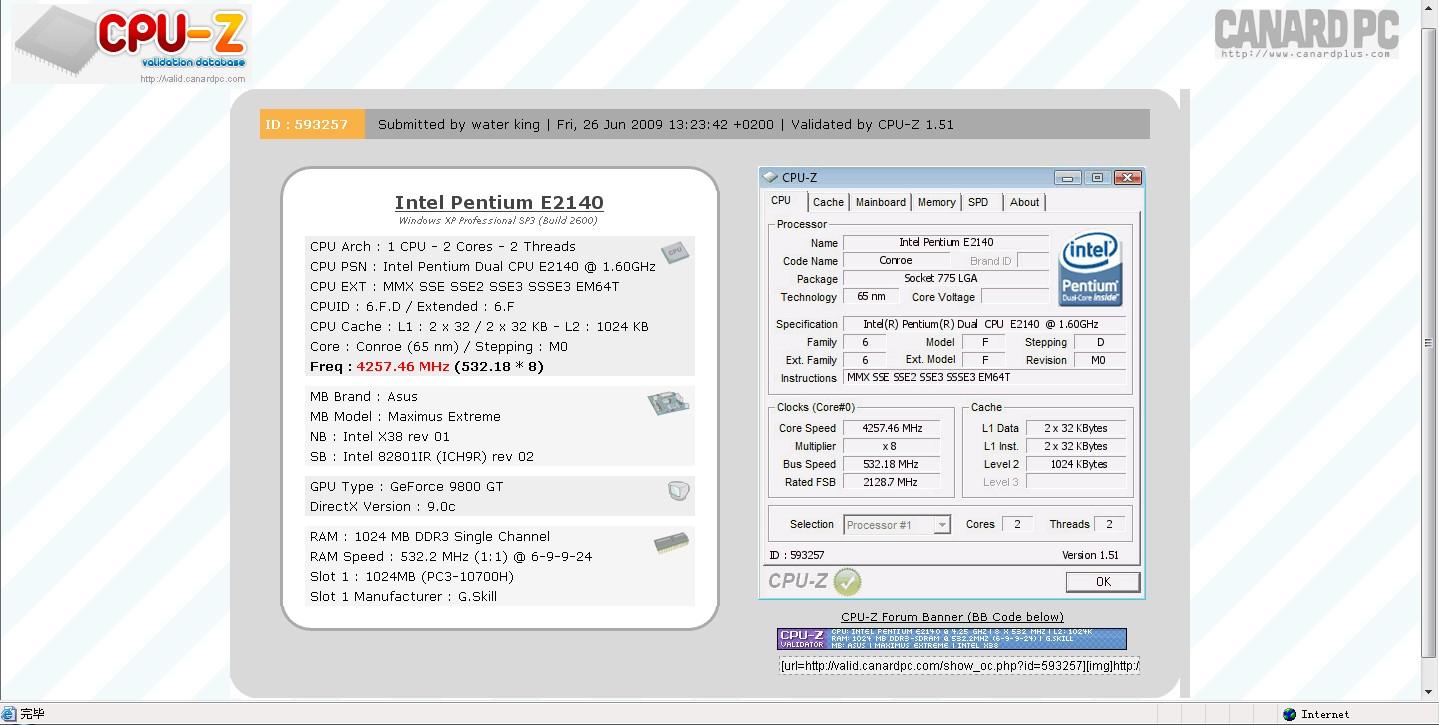Screen dimensions: 1439x725
Task: Click the page scrollbar down arrow
Action: click(1429, 692)
